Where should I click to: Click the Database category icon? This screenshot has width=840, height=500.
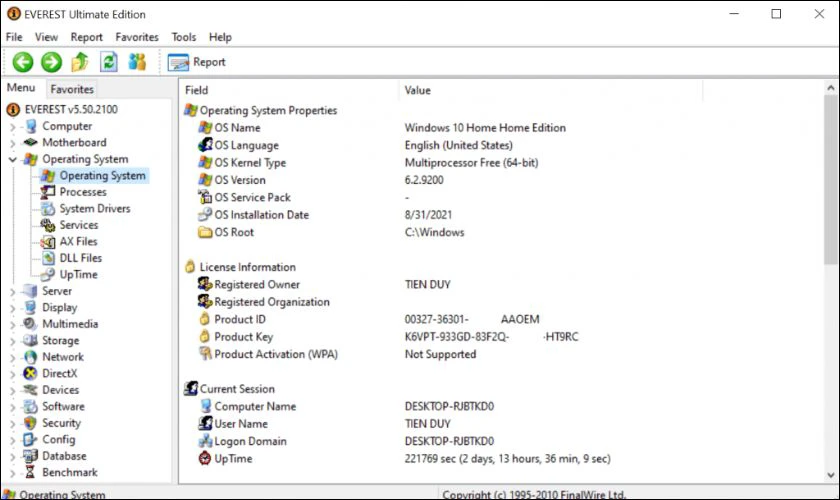click(x=29, y=456)
